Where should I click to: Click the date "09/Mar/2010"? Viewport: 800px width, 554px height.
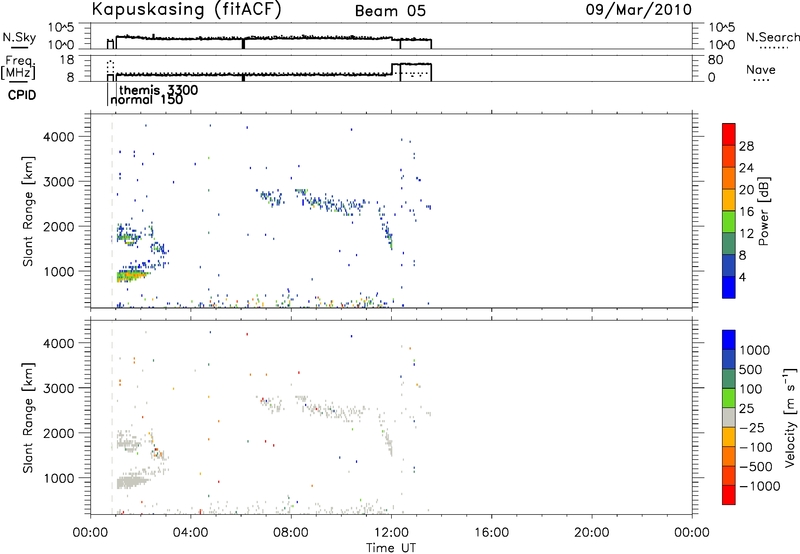point(639,10)
